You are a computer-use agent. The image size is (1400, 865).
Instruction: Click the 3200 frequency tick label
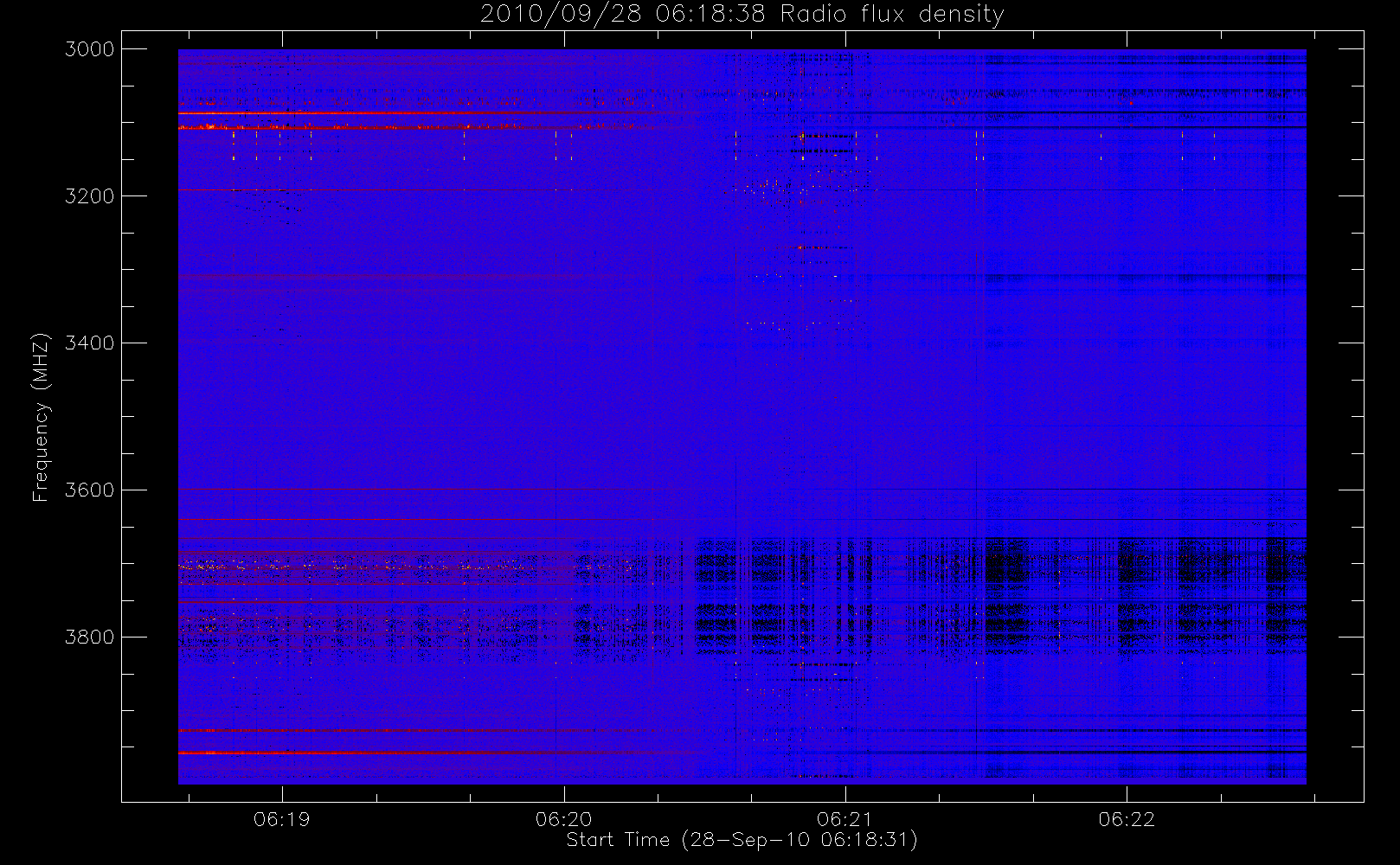pos(90,196)
